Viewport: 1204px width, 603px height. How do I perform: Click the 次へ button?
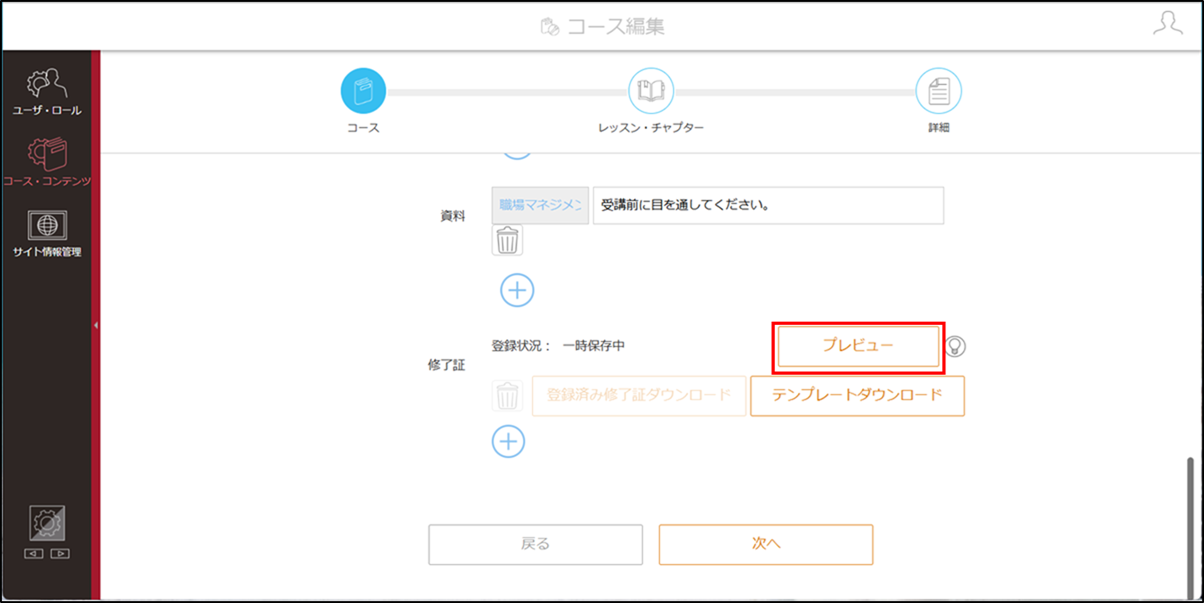click(766, 544)
